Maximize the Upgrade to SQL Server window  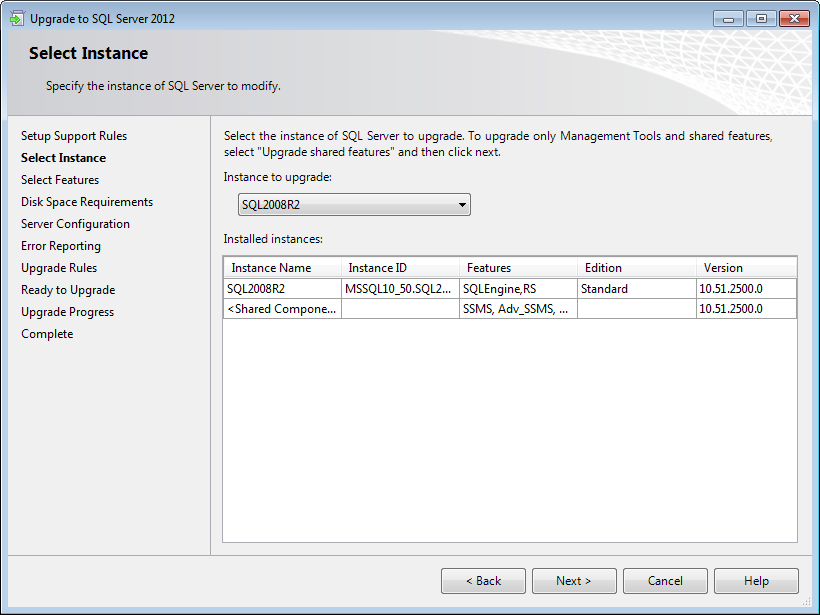[761, 19]
